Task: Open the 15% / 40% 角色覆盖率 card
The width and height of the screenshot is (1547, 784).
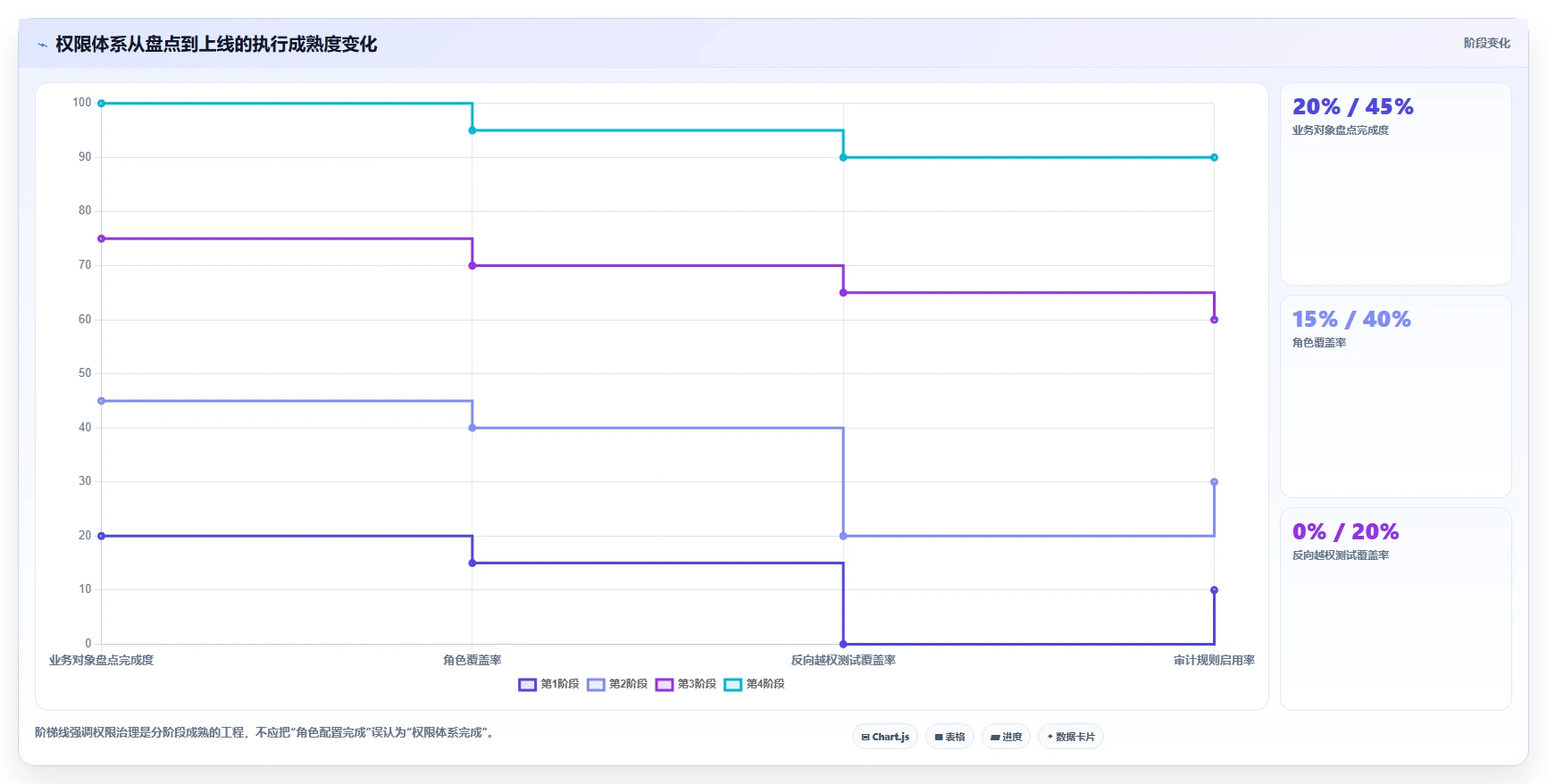Action: pos(1395,396)
